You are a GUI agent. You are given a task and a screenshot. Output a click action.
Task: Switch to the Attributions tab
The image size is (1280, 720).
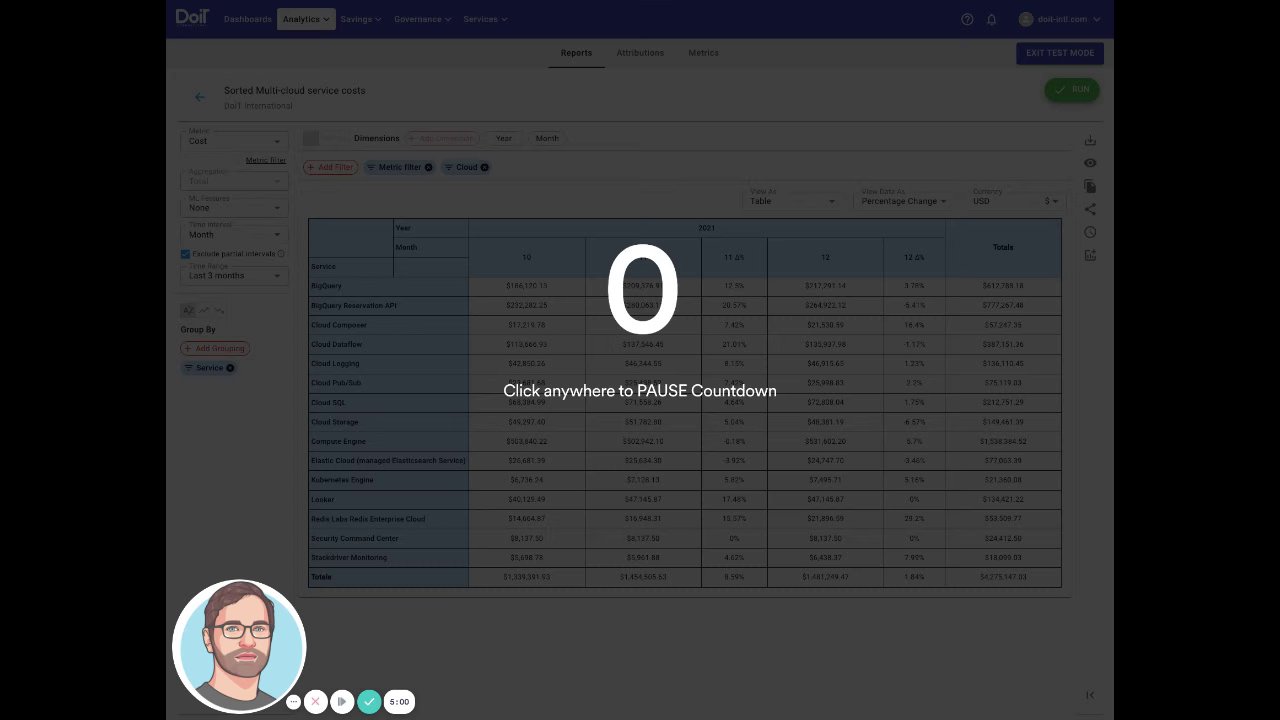point(640,53)
